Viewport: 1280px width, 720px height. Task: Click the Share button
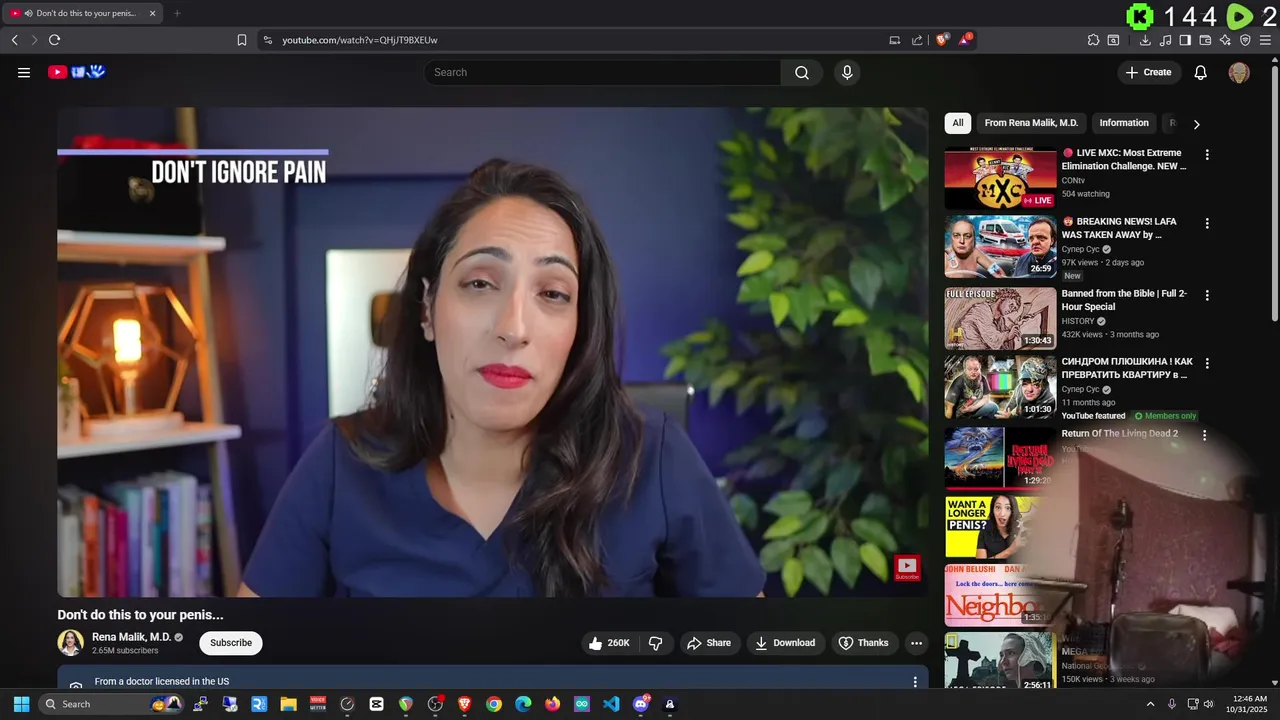coord(709,643)
